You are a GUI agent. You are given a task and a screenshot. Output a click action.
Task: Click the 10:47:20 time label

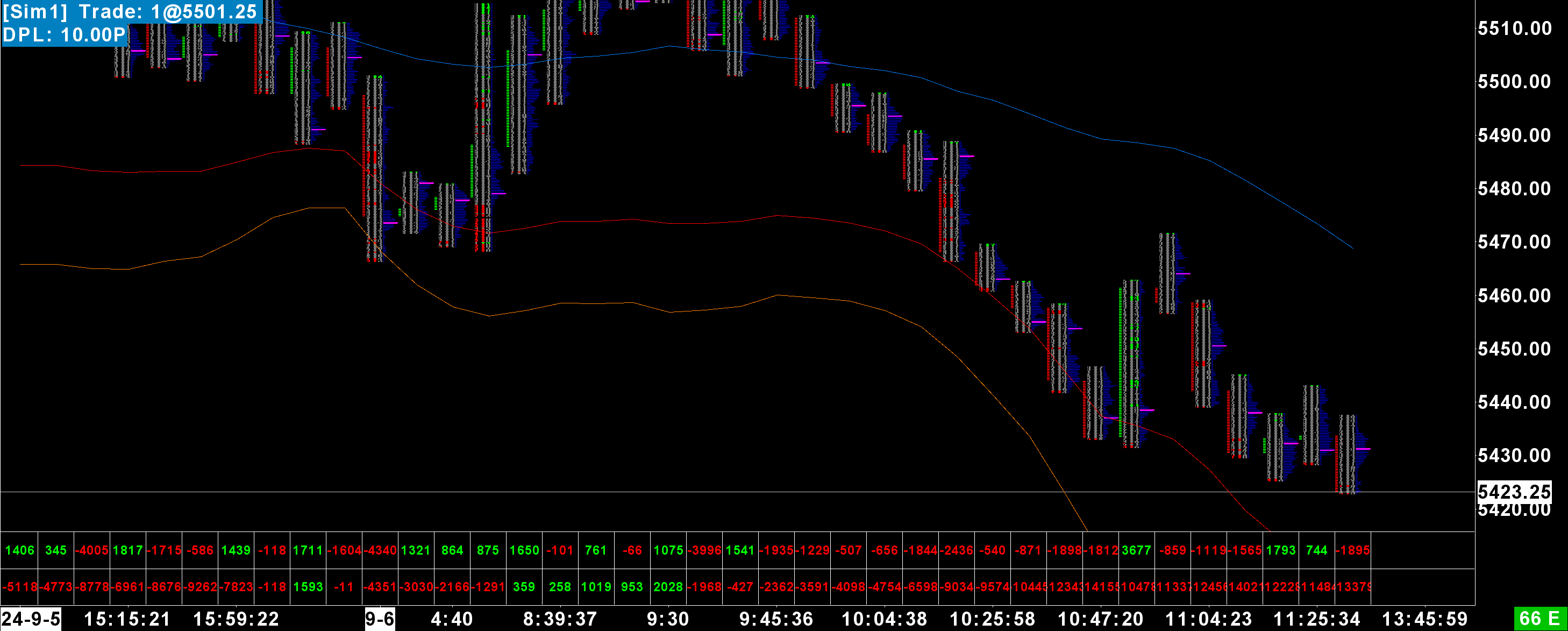(x=1100, y=619)
